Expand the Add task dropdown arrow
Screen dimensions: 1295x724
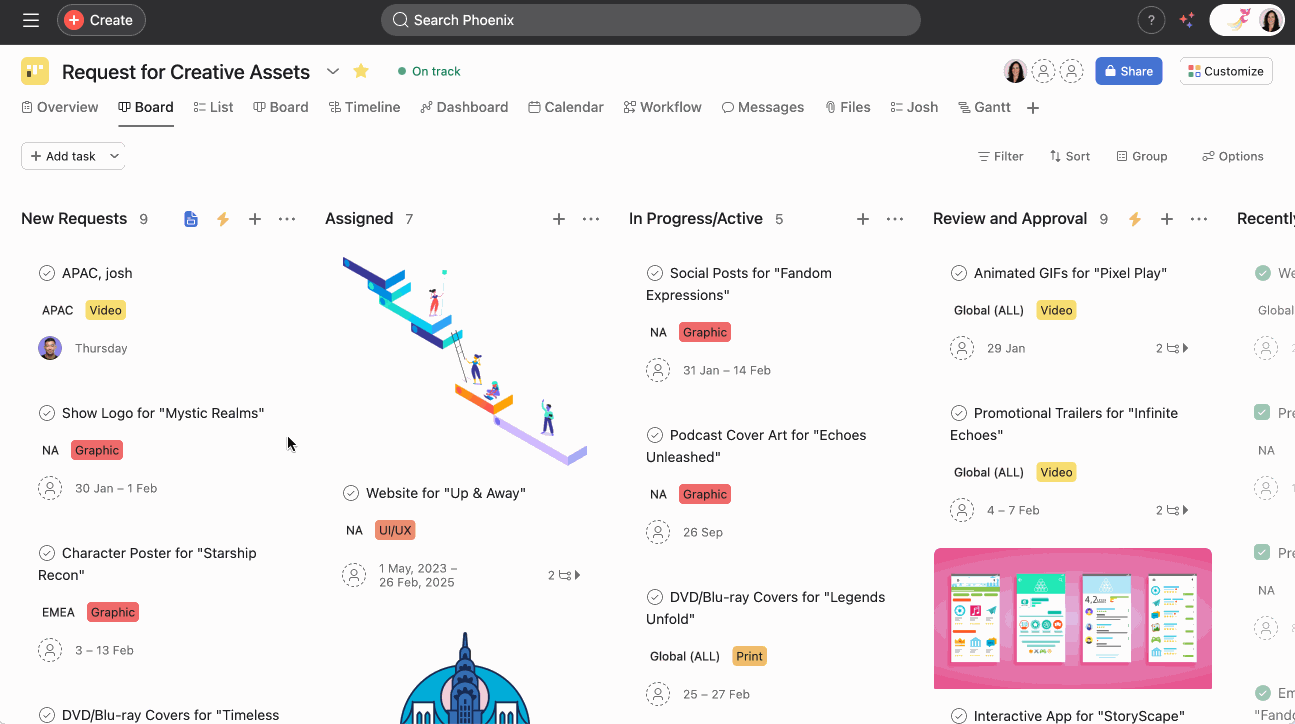(114, 156)
